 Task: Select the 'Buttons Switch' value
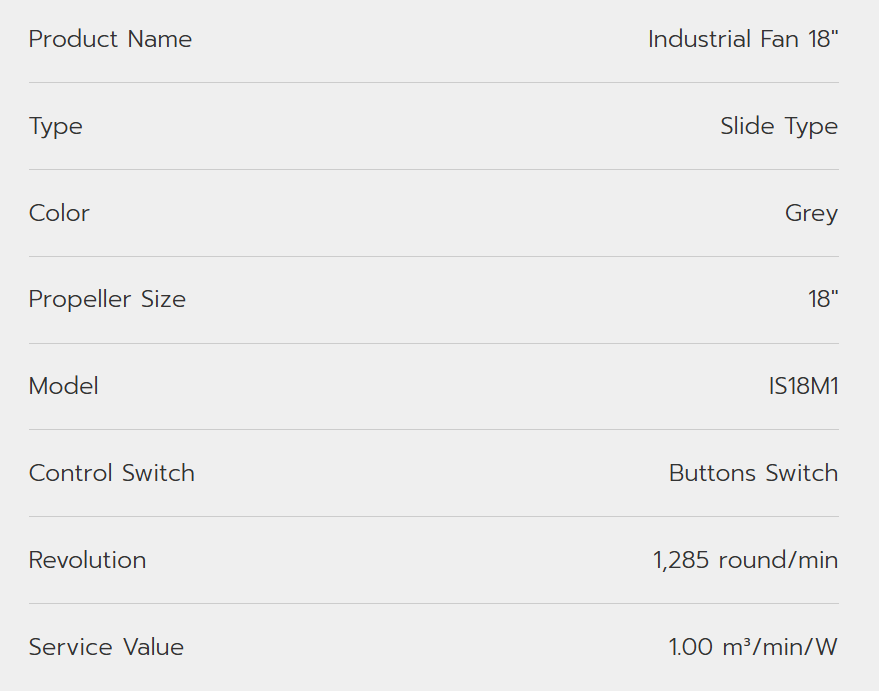coord(753,474)
